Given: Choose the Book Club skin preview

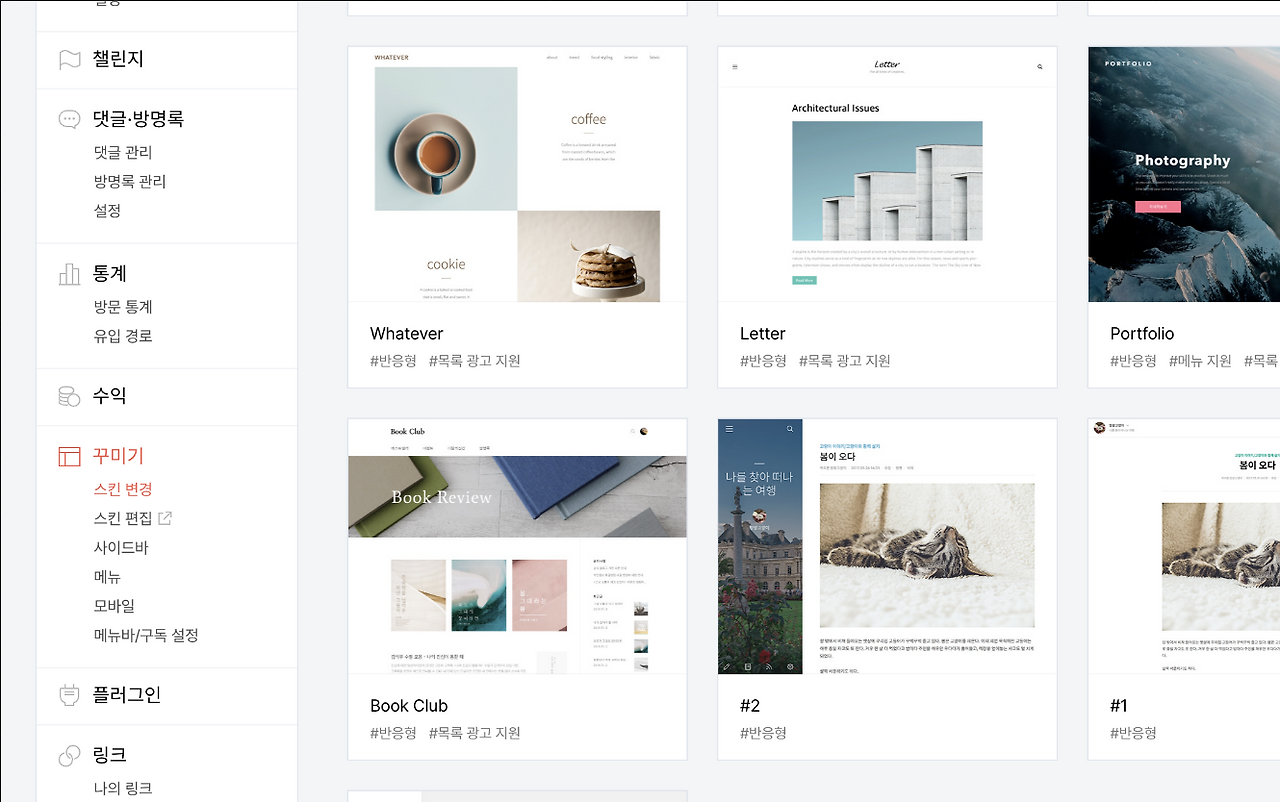Looking at the screenshot, I should pos(517,546).
